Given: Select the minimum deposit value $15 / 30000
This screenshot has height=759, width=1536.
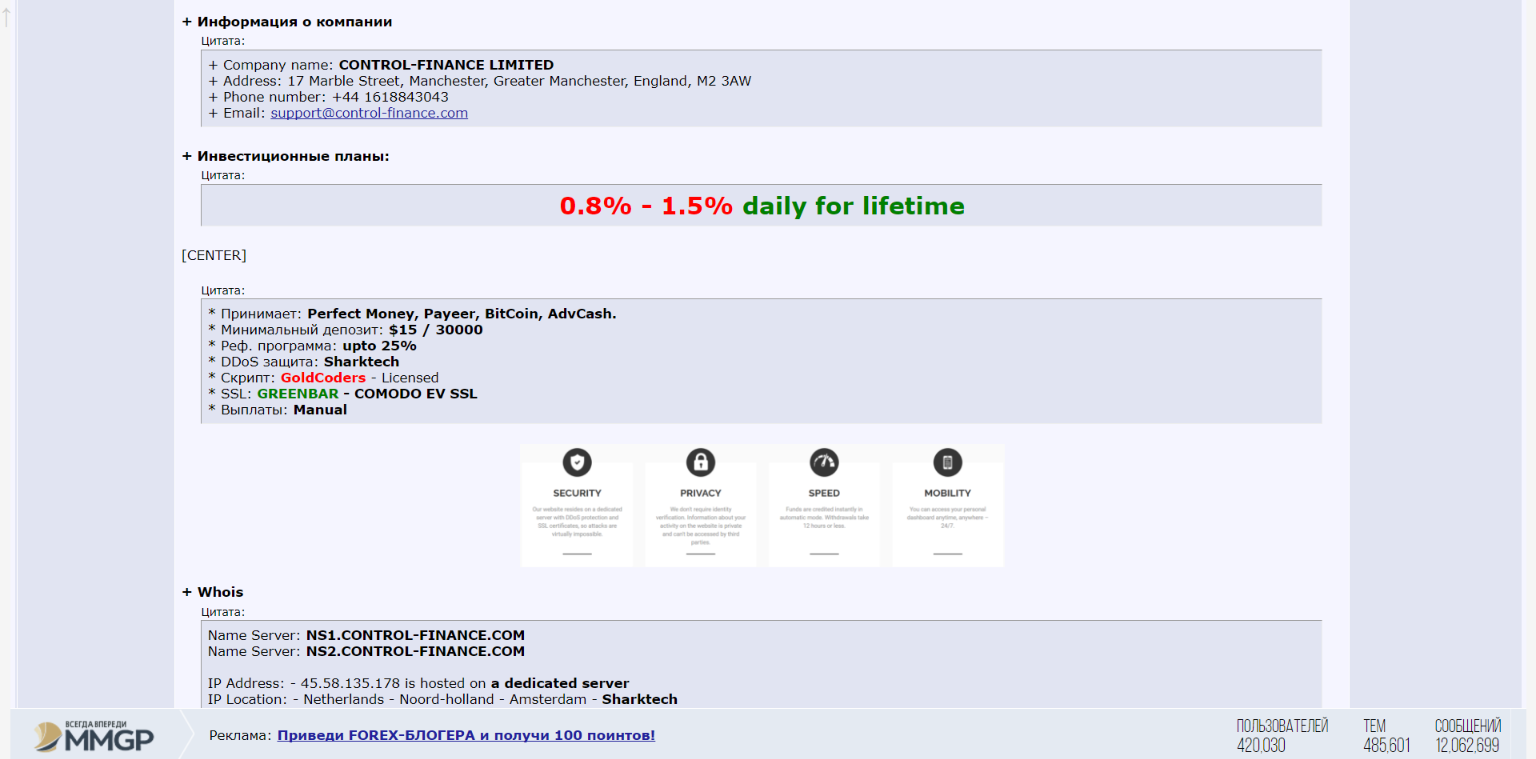Looking at the screenshot, I should click(x=436, y=329).
